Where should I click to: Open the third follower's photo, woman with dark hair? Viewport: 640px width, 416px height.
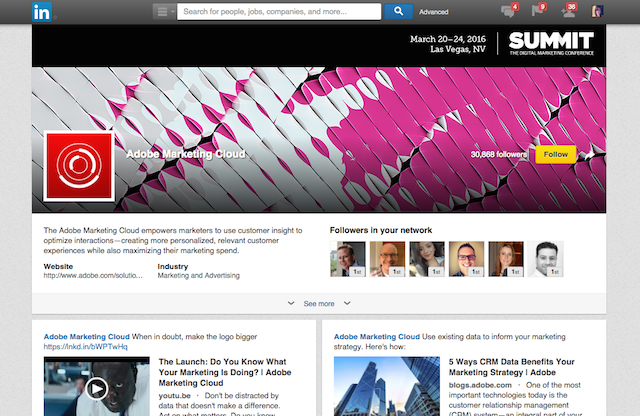pos(427,259)
